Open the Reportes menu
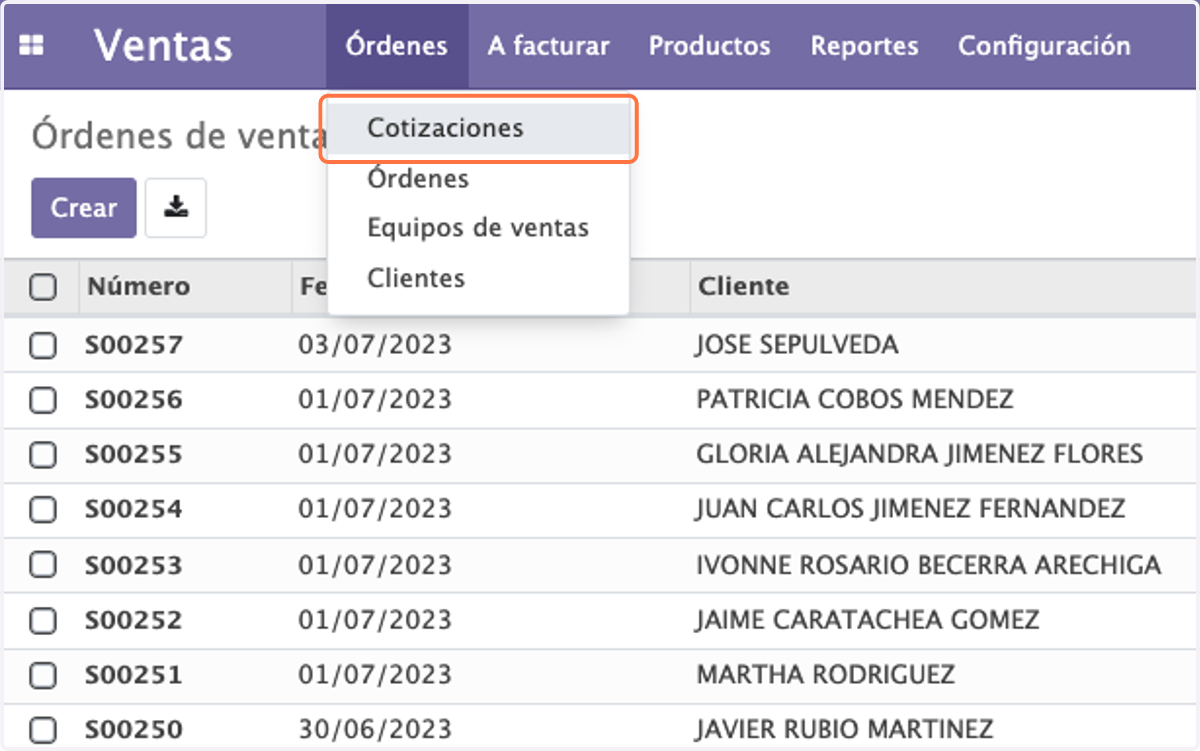Viewport: 1200px width, 751px height. click(865, 46)
